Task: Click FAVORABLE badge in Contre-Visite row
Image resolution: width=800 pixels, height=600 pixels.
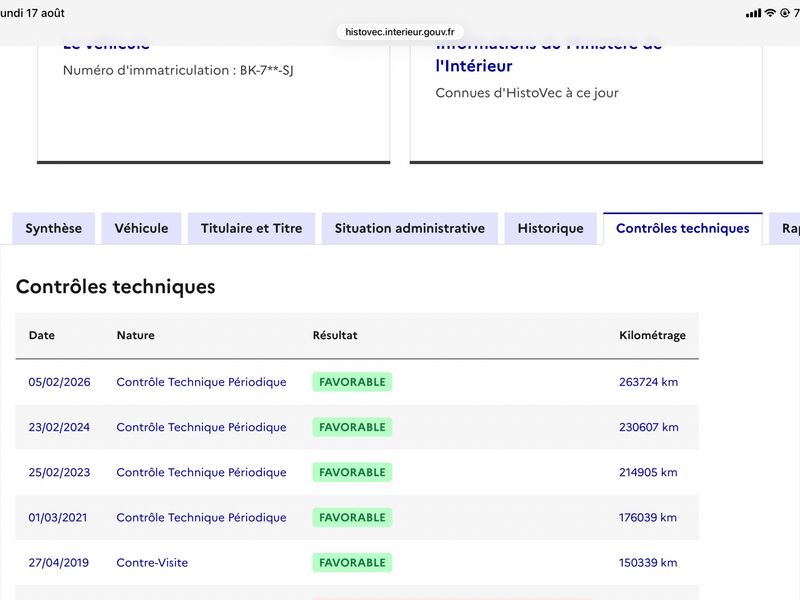Action: pos(352,563)
